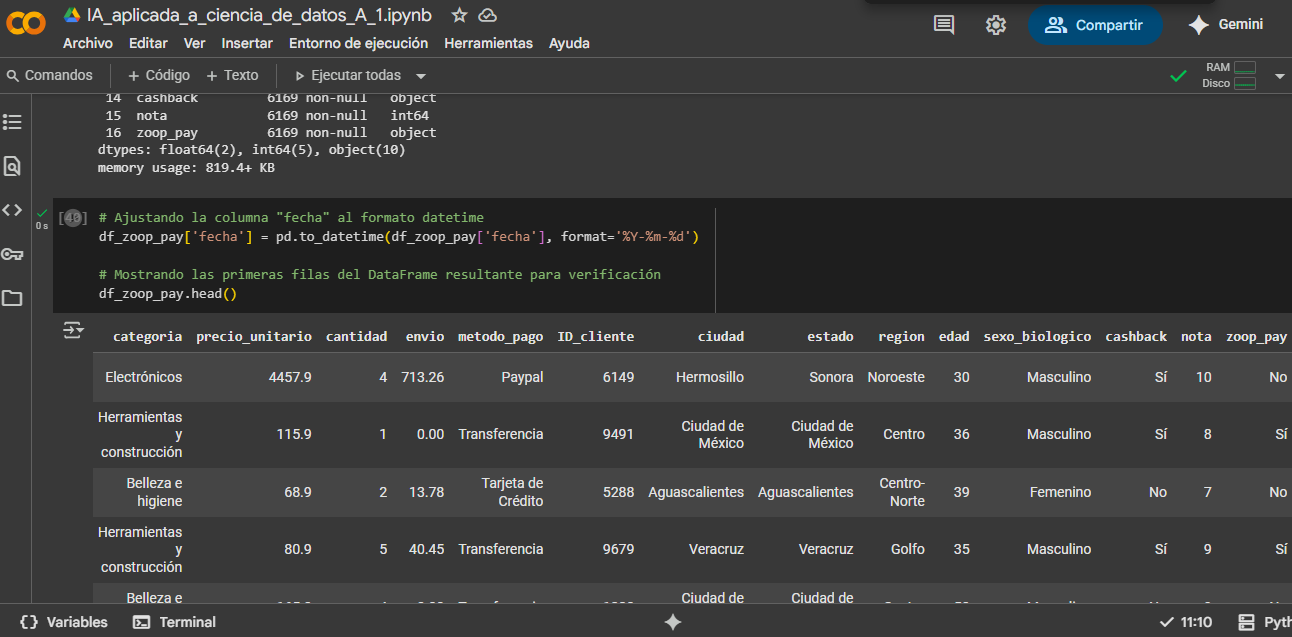The height and width of the screenshot is (637, 1292).
Task: Open the Gemini assistant
Action: 1226,25
